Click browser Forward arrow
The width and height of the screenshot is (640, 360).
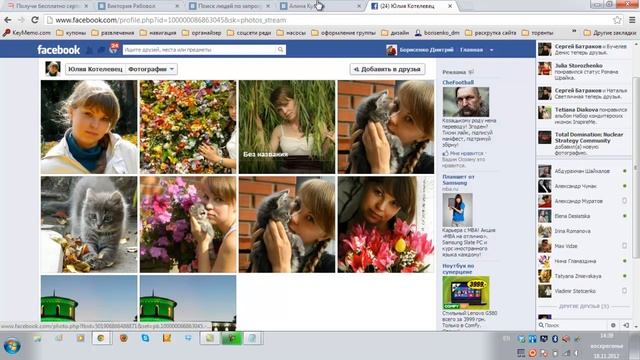pyautogui.click(x=21, y=20)
